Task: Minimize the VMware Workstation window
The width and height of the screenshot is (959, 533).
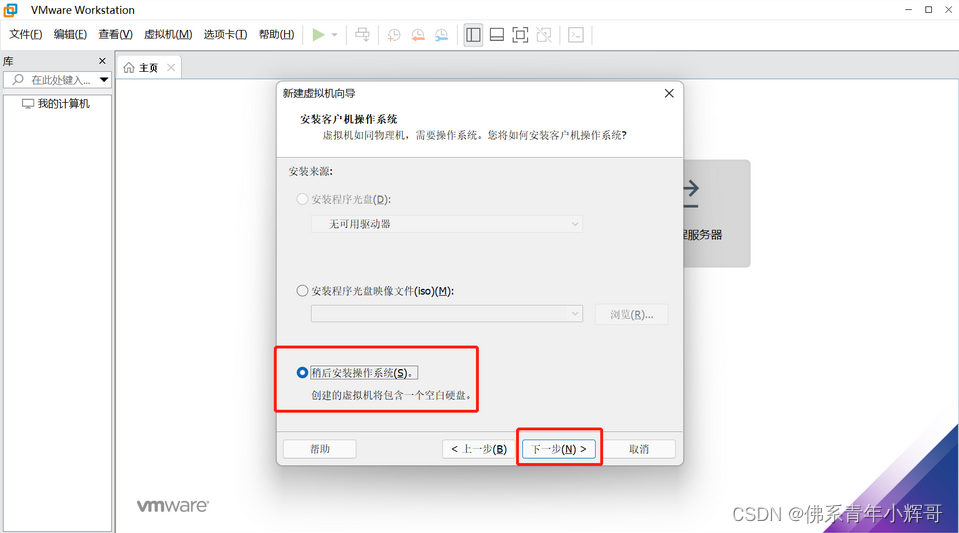Action: (908, 10)
